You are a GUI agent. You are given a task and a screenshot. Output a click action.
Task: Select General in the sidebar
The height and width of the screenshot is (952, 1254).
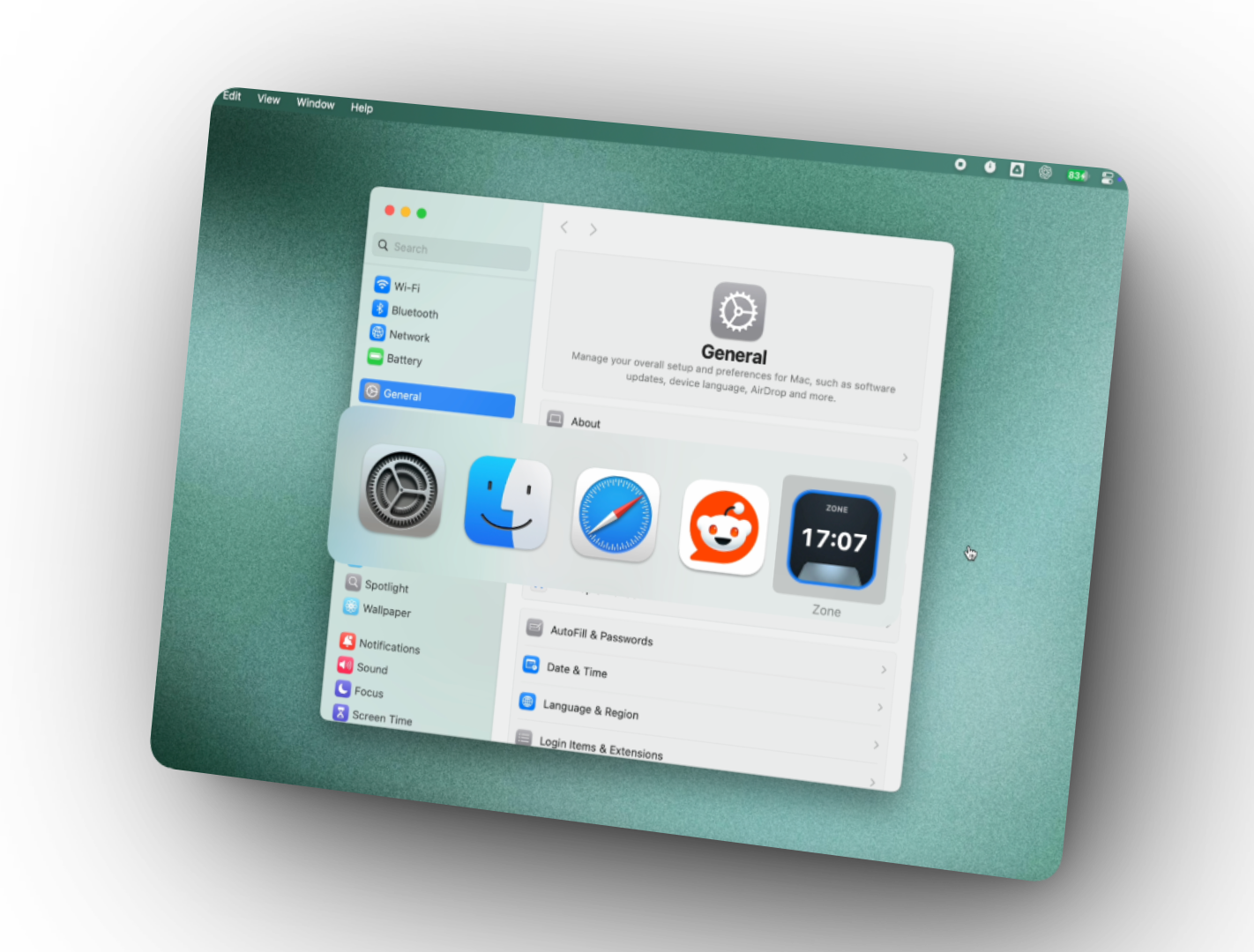[x=437, y=398]
